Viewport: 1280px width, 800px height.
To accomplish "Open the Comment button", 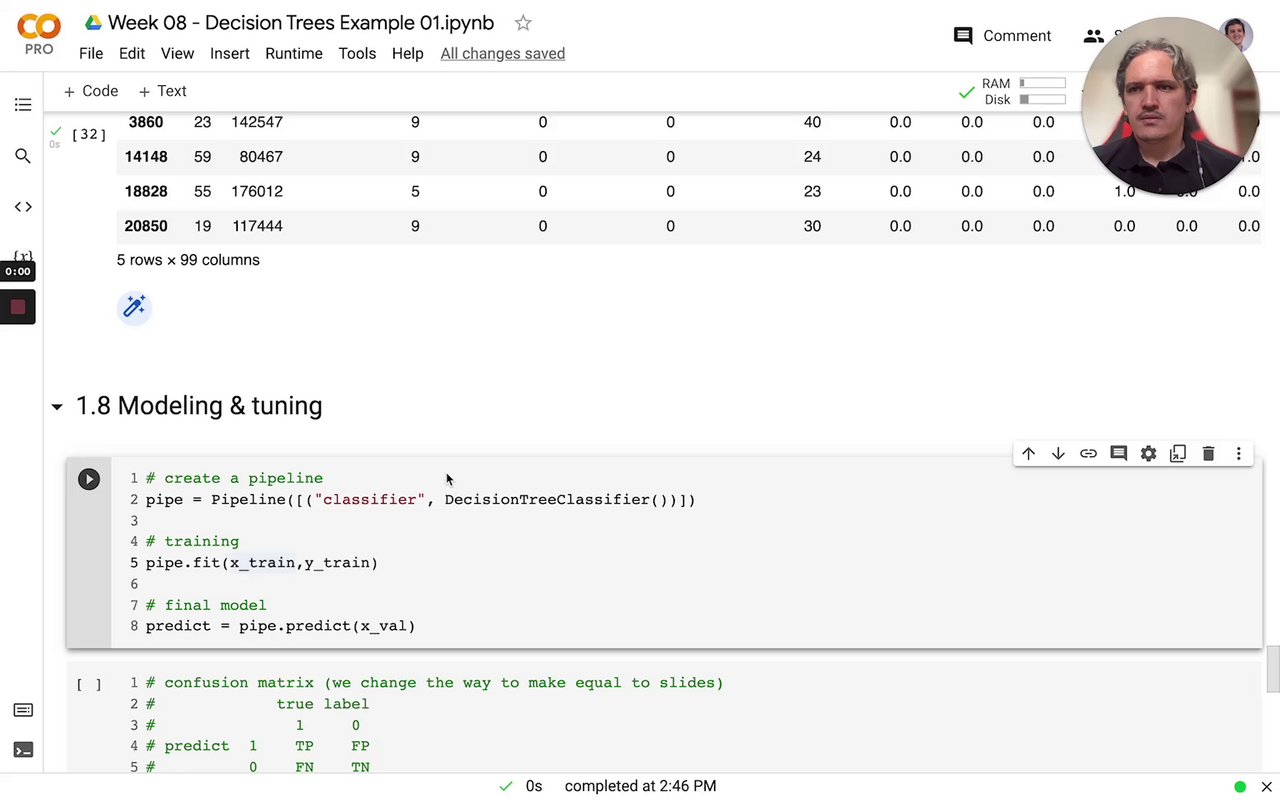I will [1002, 36].
